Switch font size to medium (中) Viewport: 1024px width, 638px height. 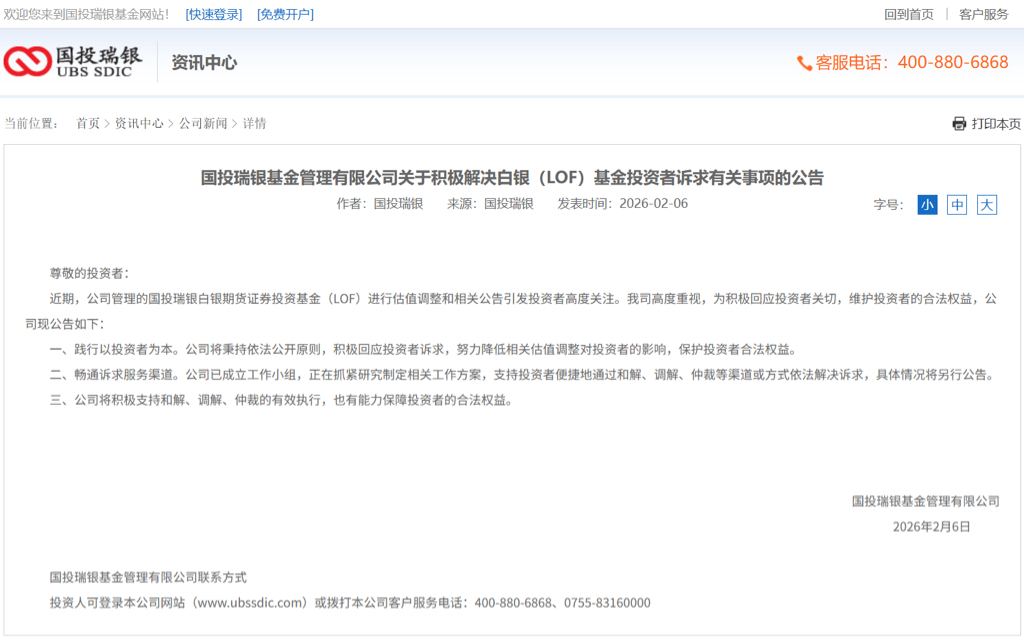point(957,205)
